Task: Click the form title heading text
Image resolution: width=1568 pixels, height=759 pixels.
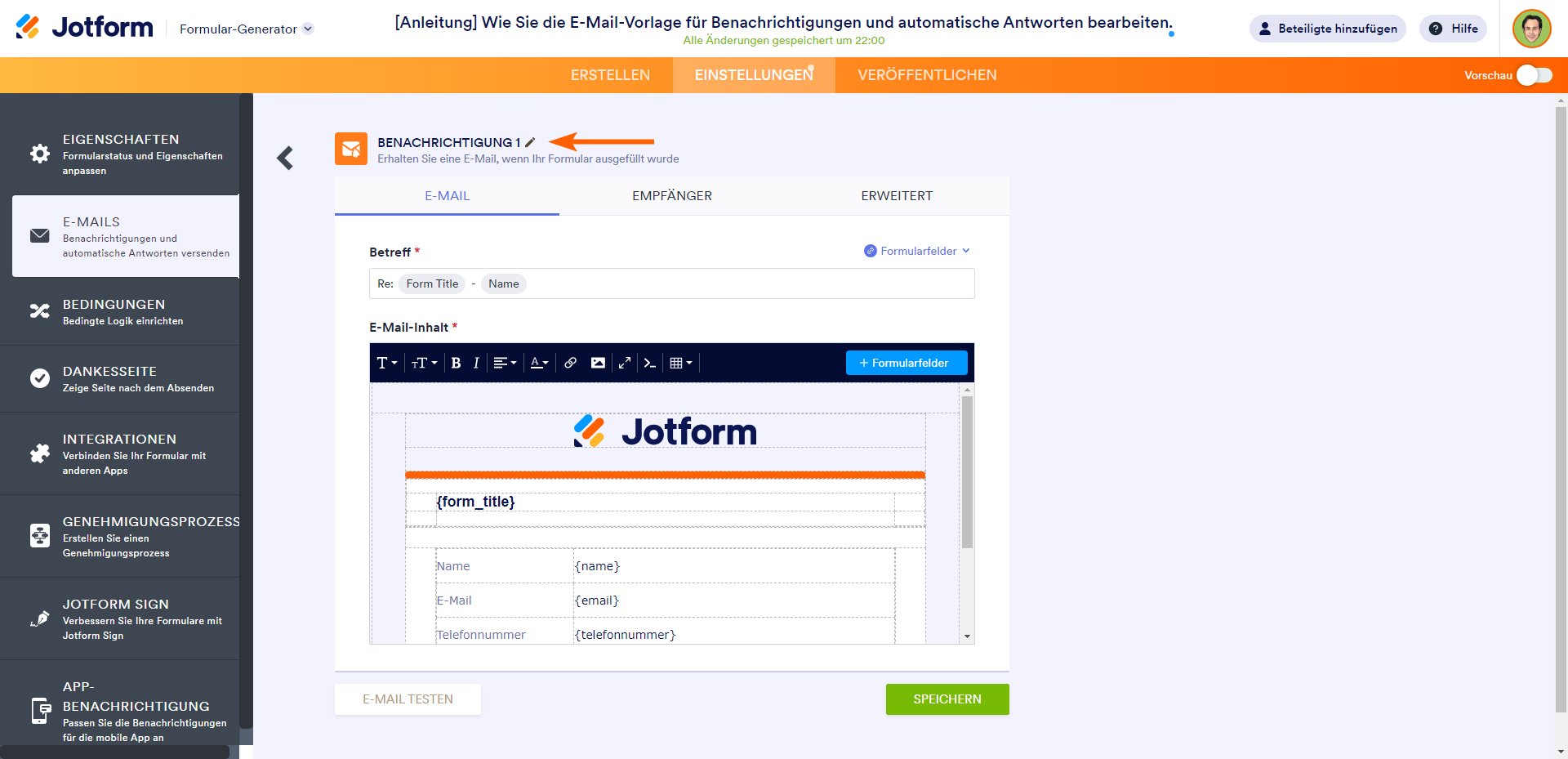Action: point(784,22)
